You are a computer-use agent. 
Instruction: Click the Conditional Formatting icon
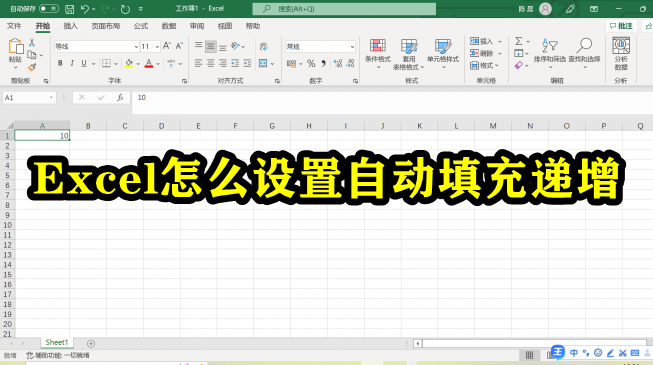coord(378,45)
